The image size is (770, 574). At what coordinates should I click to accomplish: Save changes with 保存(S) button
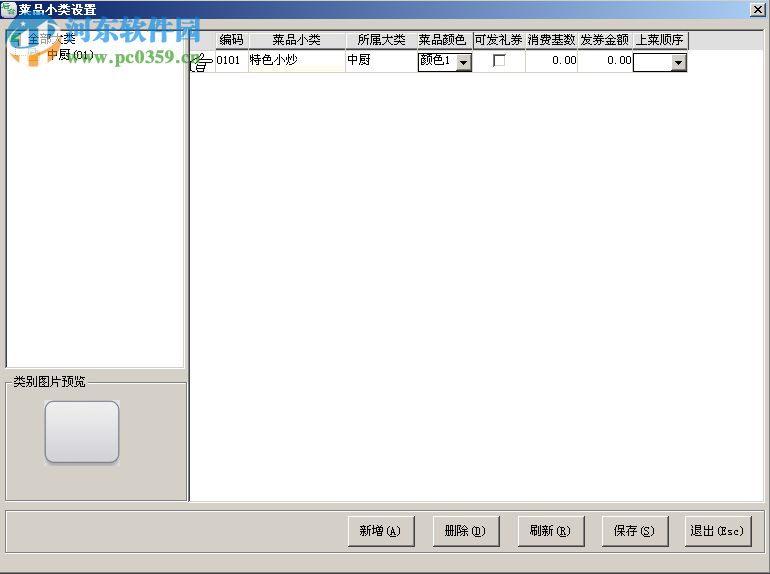tap(635, 531)
